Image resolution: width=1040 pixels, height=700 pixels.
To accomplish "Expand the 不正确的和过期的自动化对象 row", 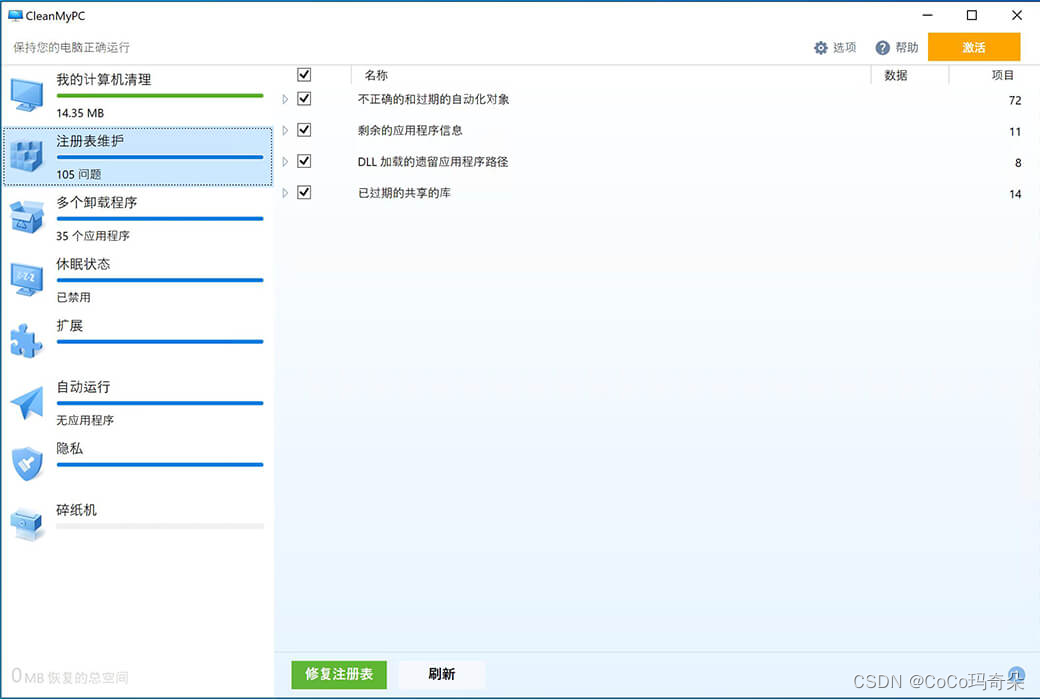I will 285,98.
